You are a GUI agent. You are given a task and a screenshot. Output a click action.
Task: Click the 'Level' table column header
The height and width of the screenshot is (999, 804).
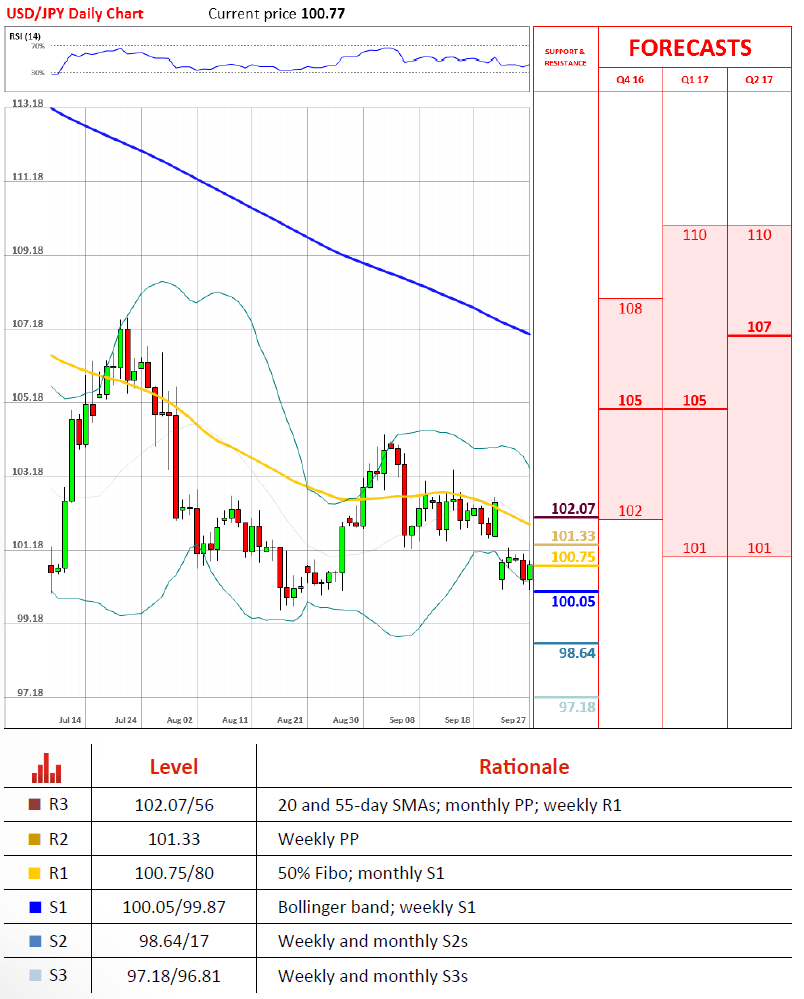tap(174, 767)
